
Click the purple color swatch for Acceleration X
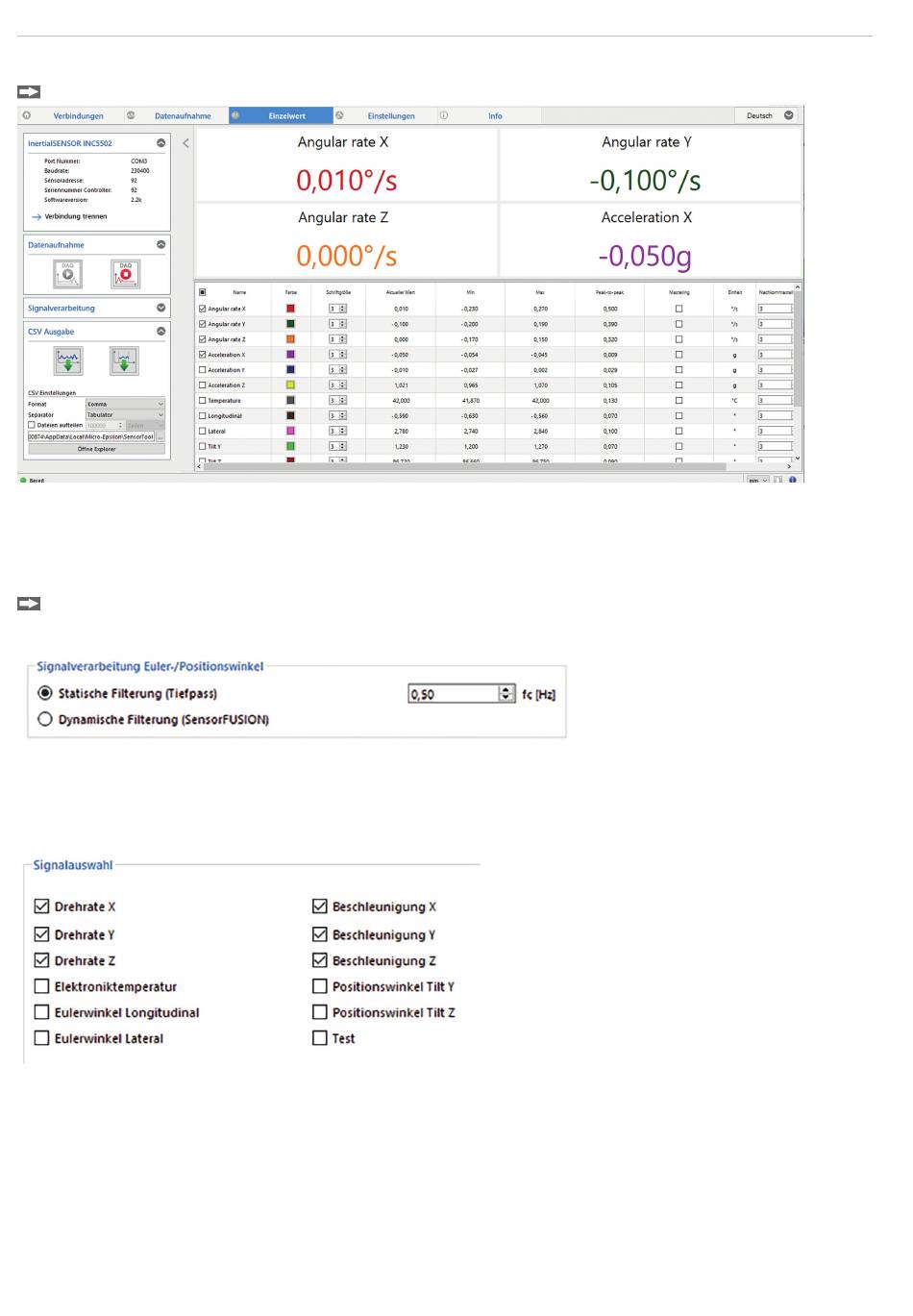(291, 355)
